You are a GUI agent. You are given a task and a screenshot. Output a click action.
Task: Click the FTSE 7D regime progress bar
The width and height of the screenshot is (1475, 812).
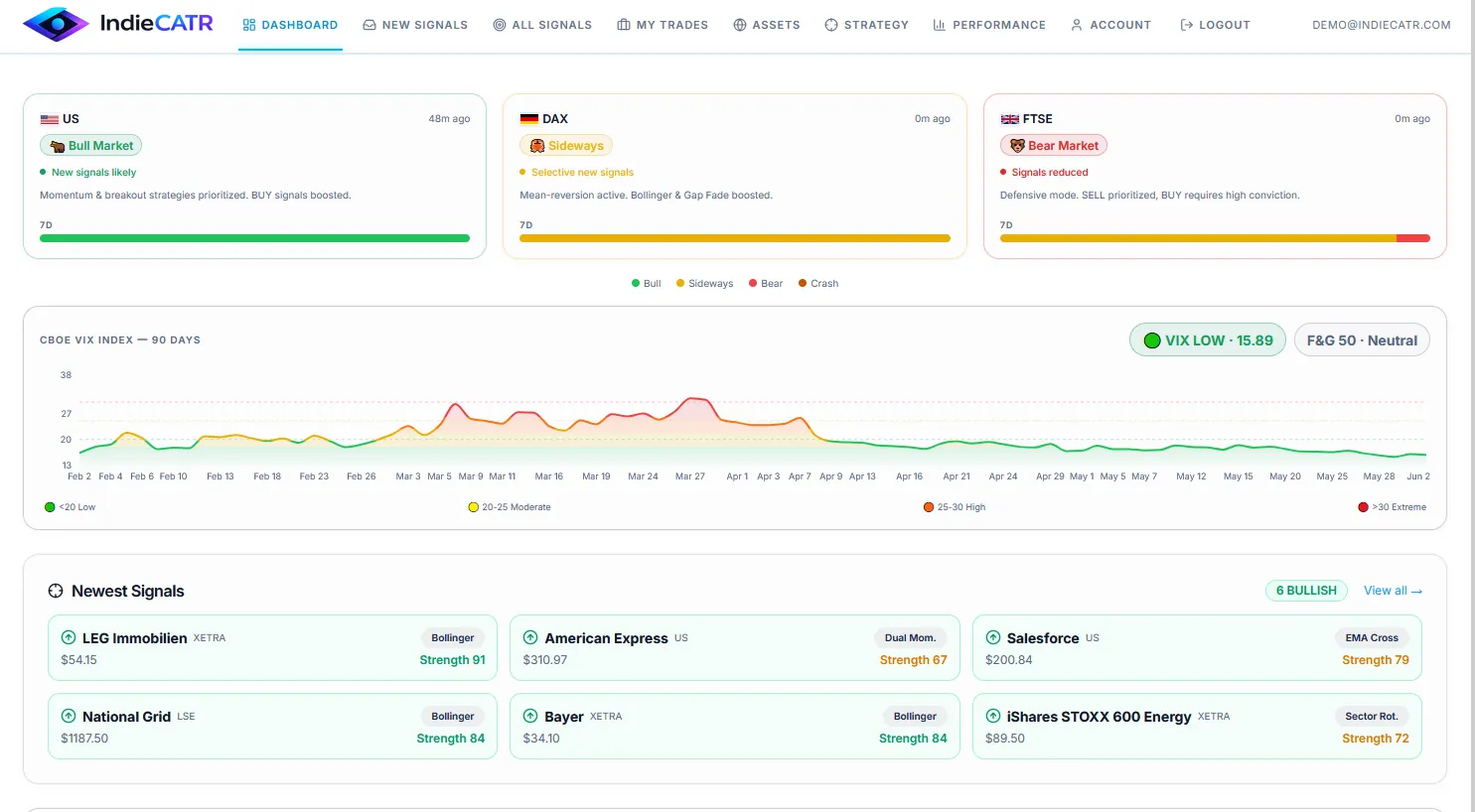tap(1215, 238)
